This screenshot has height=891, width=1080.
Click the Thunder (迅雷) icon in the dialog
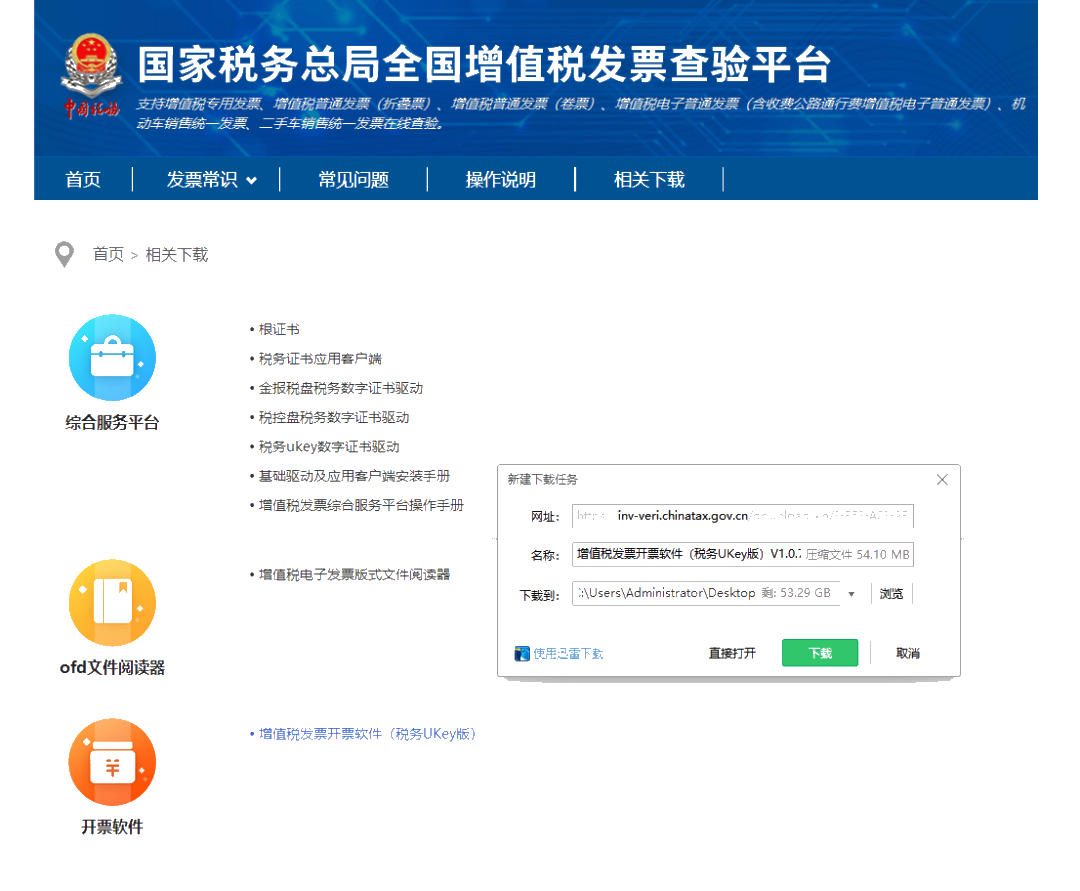click(x=522, y=653)
